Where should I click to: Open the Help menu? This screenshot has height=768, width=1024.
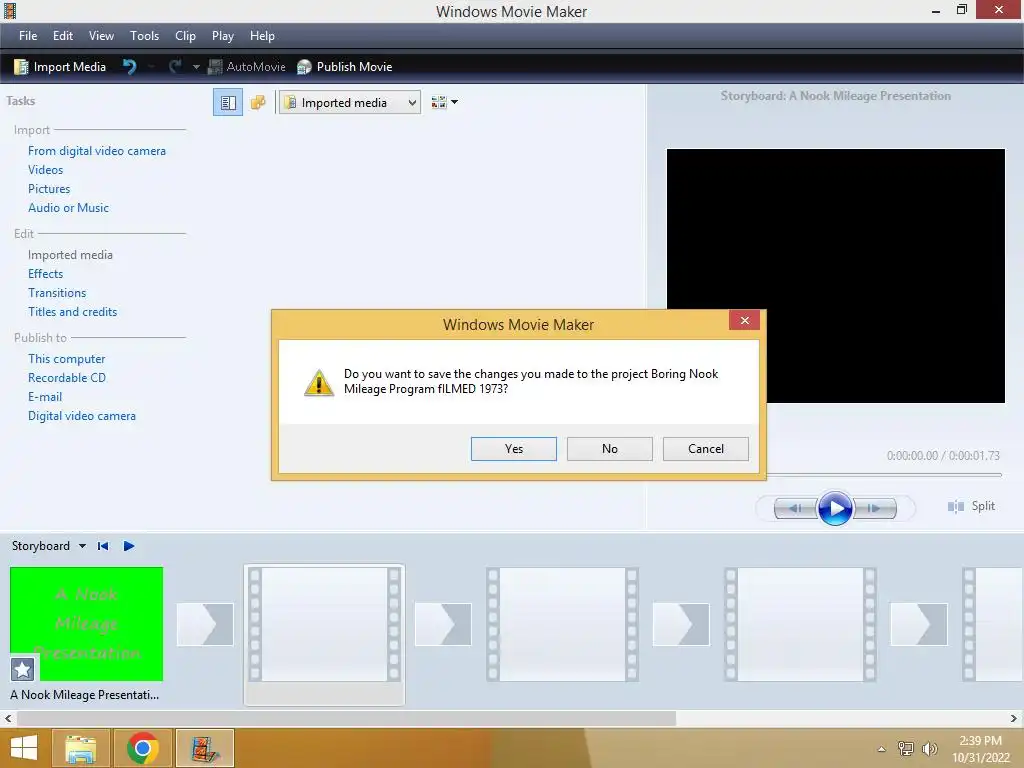pos(262,36)
